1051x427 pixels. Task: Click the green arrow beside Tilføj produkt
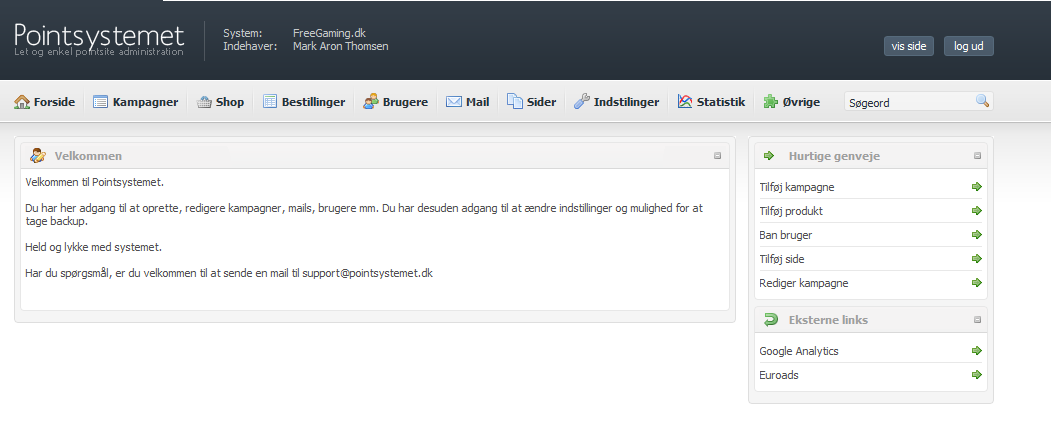(977, 210)
